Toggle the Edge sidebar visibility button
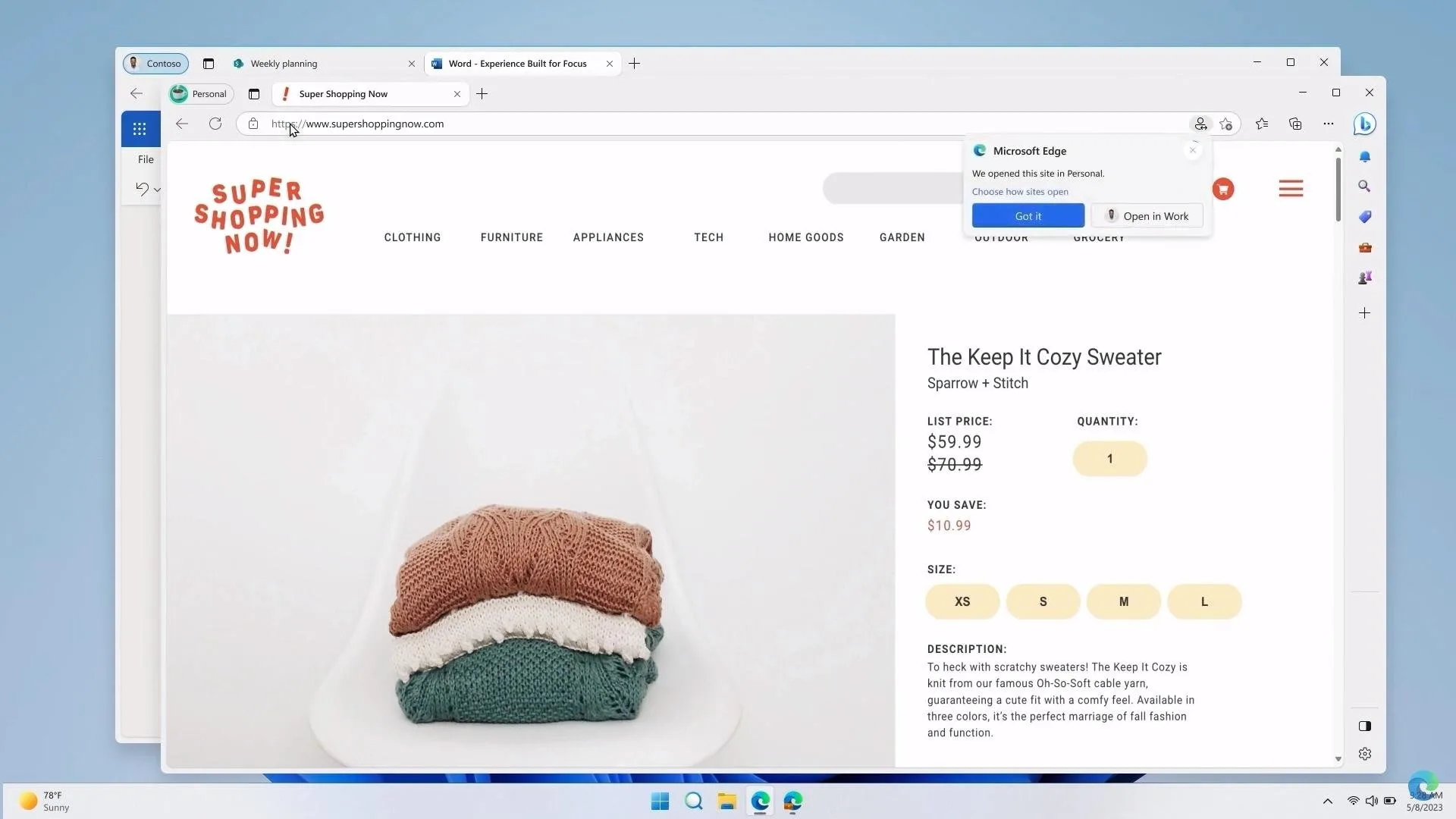Image resolution: width=1456 pixels, height=819 pixels. [x=1364, y=726]
